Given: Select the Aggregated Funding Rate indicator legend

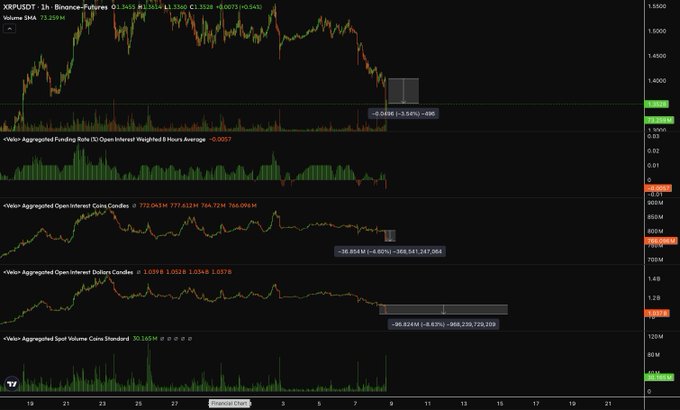Looking at the screenshot, I should click(x=104, y=139).
